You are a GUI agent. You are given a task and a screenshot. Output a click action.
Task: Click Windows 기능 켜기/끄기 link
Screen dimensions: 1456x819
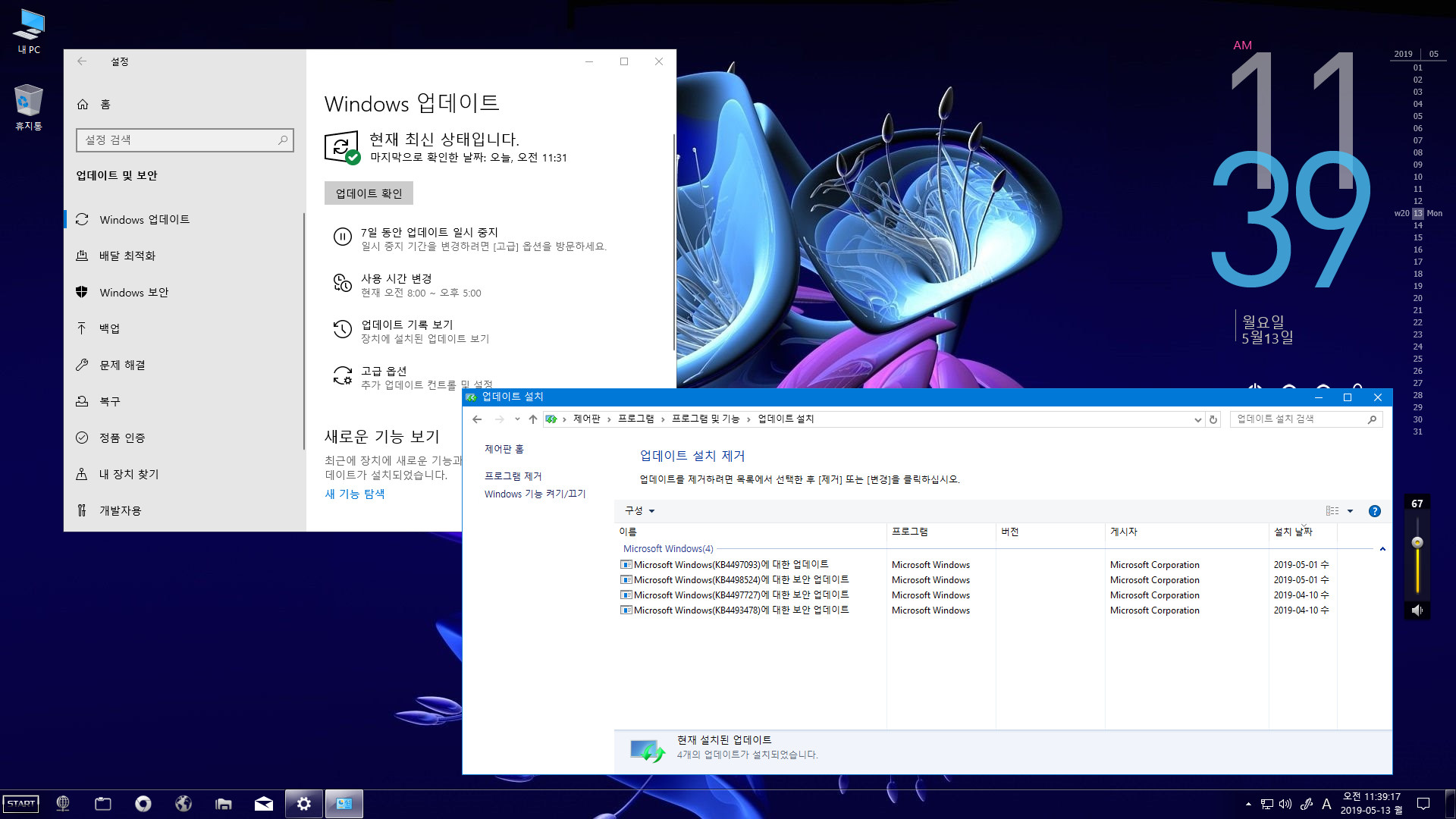click(x=535, y=494)
